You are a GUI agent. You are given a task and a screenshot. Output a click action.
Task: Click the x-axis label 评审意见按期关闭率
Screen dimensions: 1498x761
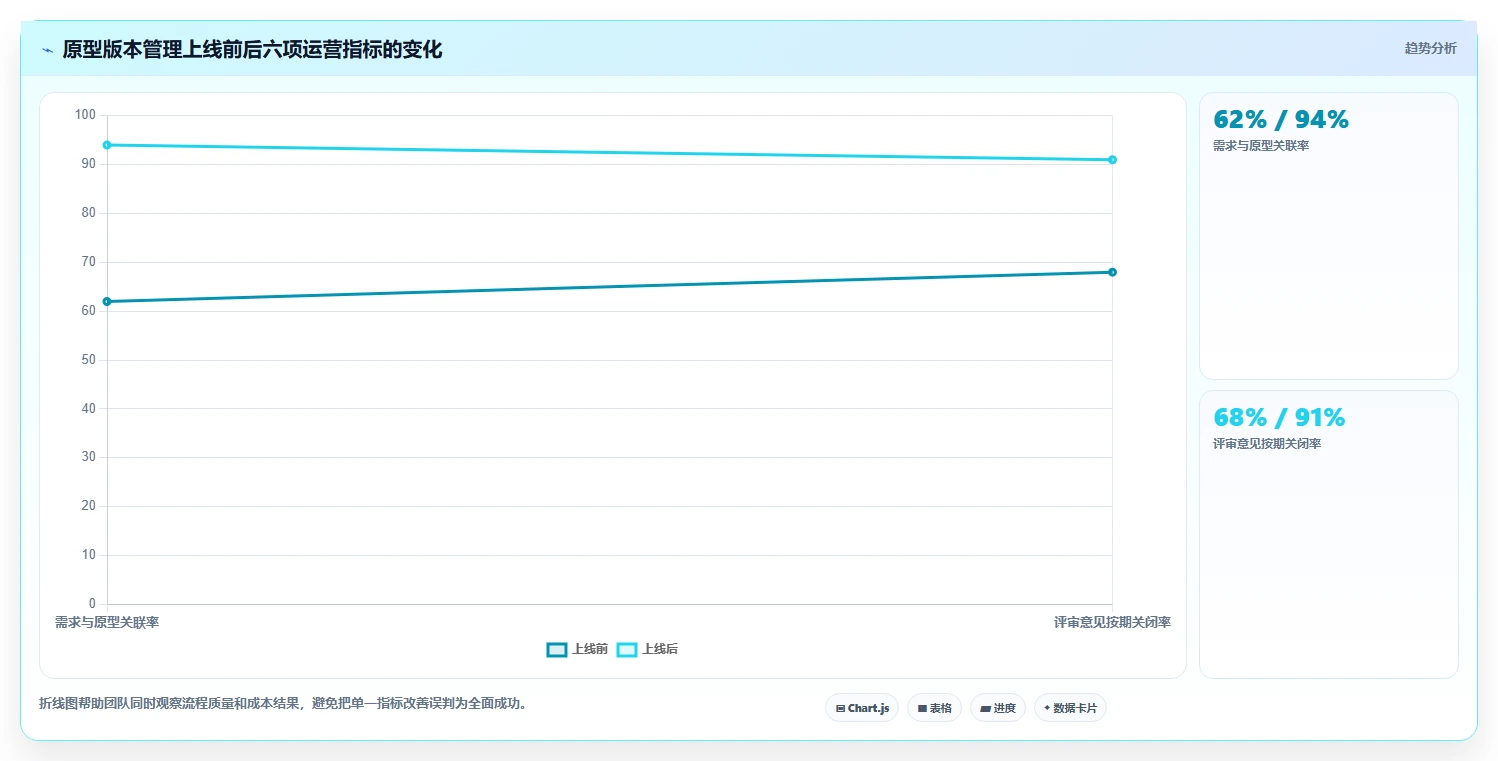coord(1112,622)
